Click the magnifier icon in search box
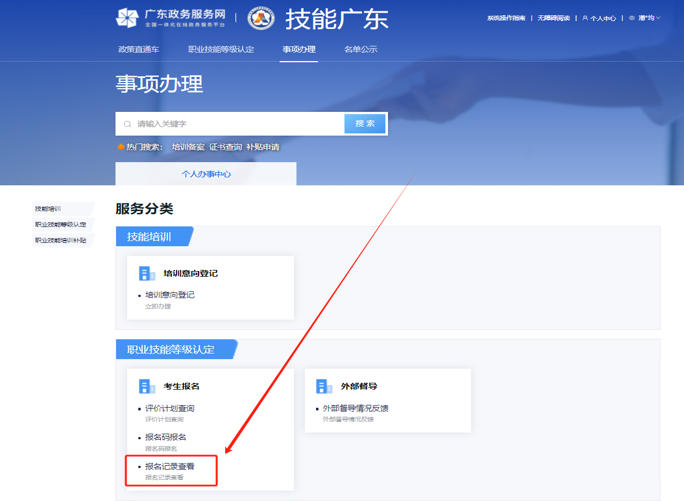 127,124
